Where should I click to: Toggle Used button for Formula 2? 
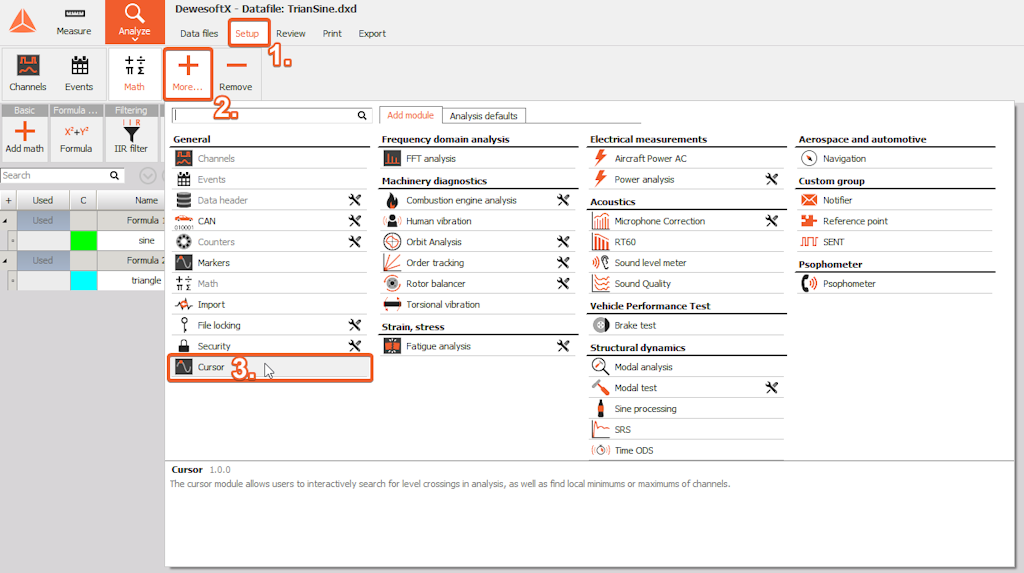(43, 261)
